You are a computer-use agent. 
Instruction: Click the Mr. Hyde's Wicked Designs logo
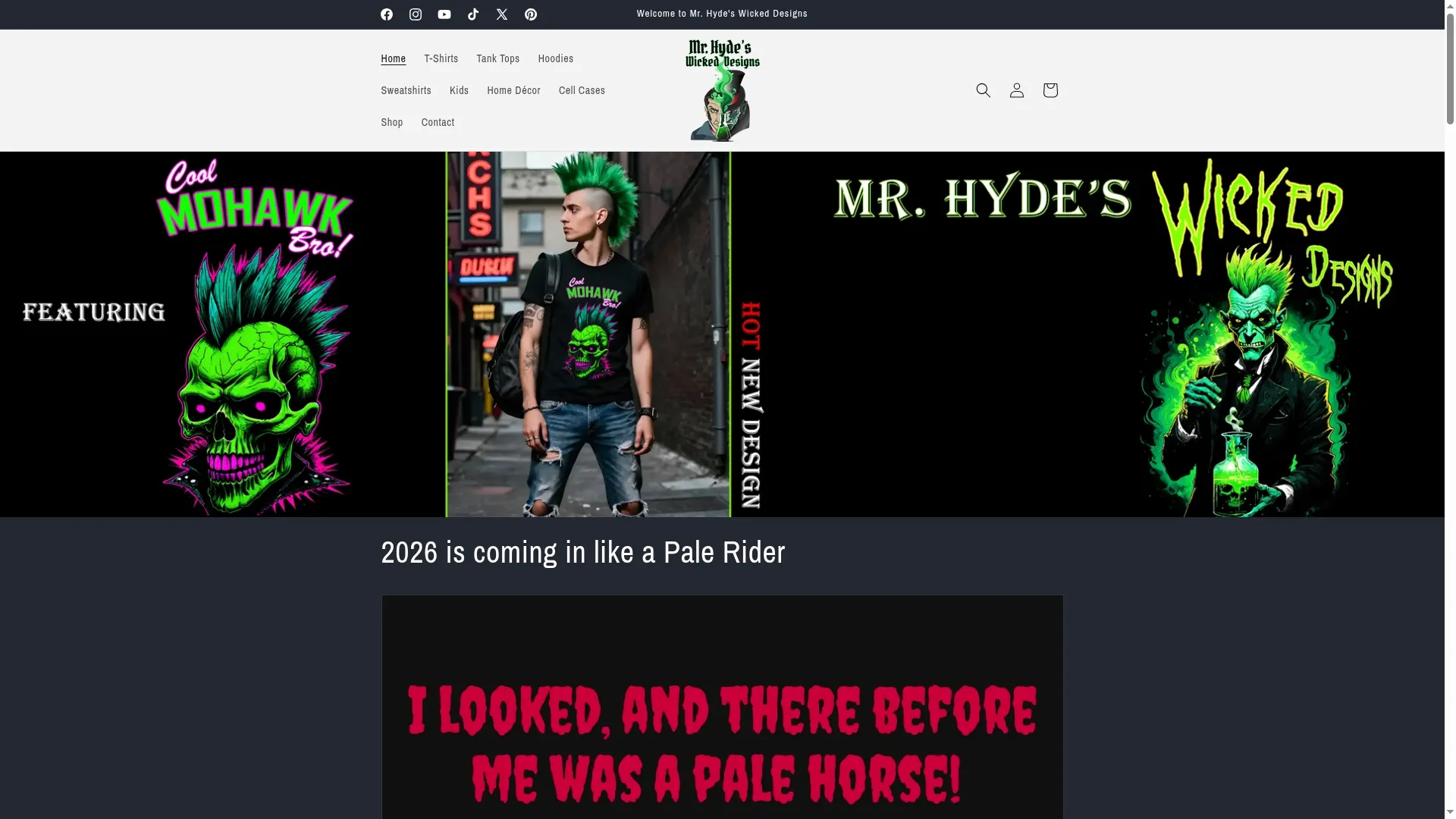[722, 90]
